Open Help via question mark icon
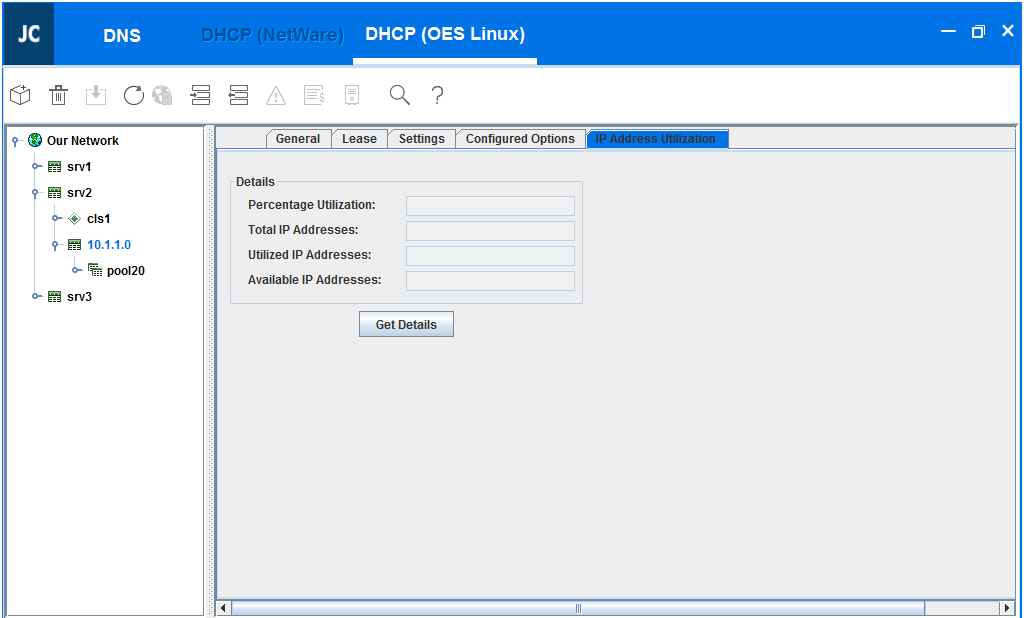 [437, 95]
